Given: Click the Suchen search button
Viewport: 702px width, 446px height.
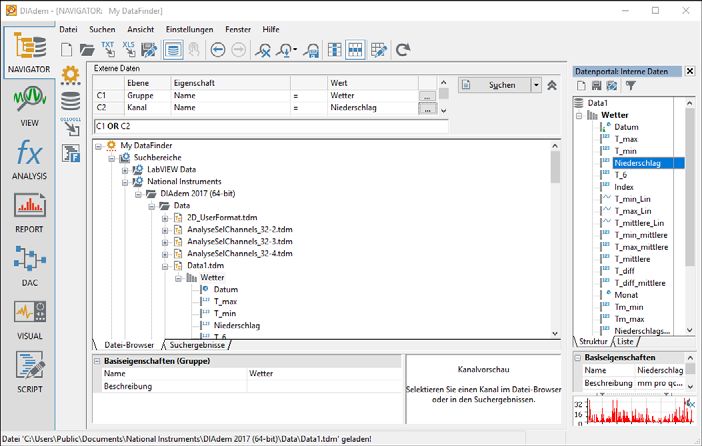Looking at the screenshot, I should tap(494, 85).
